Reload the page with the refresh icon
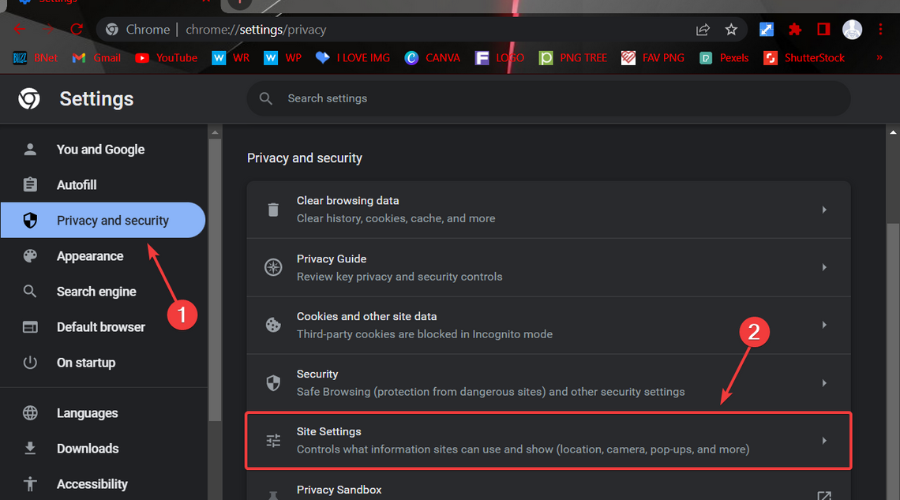Viewport: 900px width, 500px height. pos(76,29)
